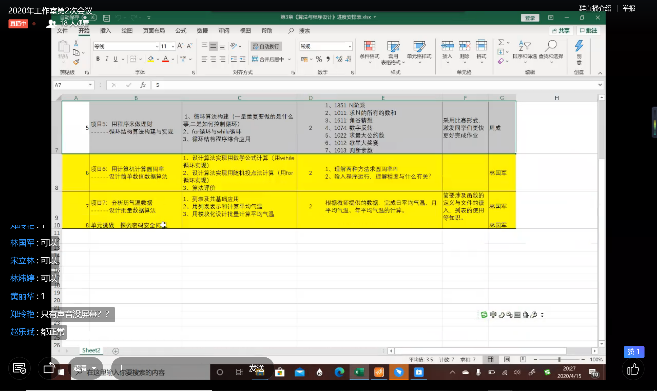Switch to the Page Layout tab
The image size is (657, 391).
point(153,31)
